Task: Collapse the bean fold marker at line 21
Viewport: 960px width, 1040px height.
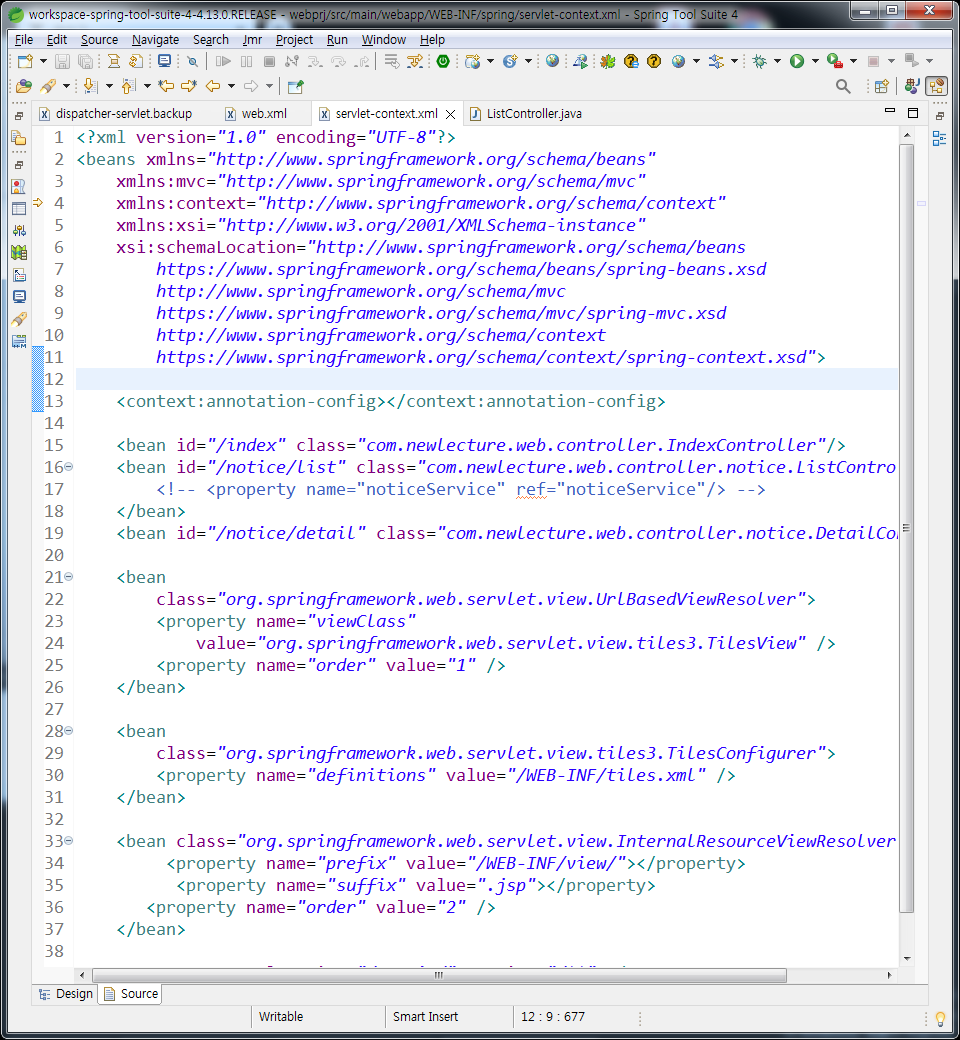Action: (x=68, y=577)
